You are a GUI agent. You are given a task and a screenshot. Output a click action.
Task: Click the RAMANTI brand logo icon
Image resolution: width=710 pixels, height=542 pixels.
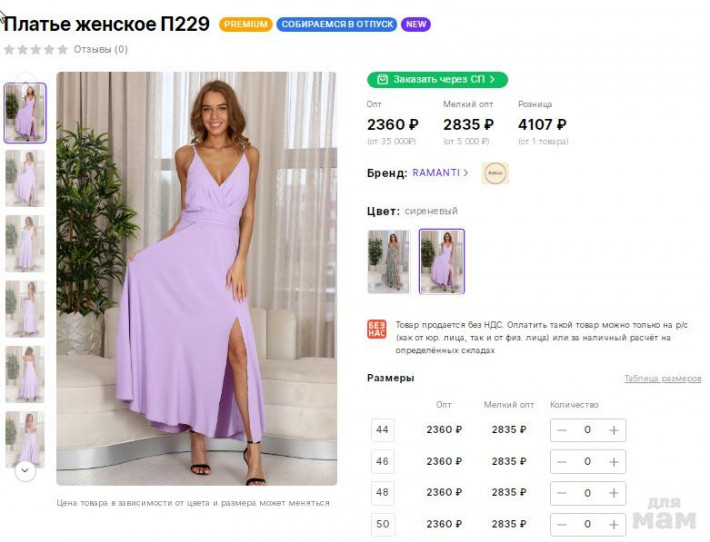coord(494,173)
